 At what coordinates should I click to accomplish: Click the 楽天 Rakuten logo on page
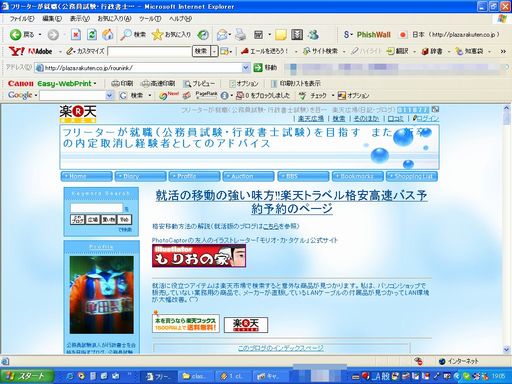pyautogui.click(x=78, y=114)
